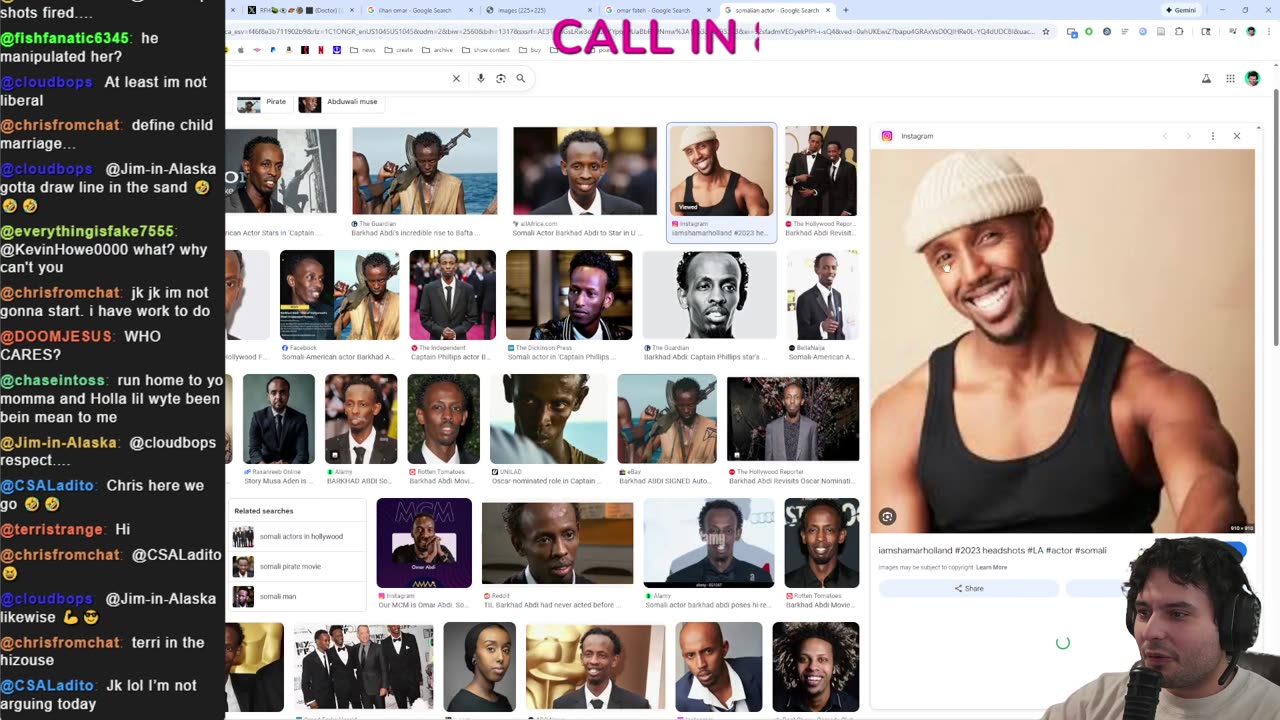Open Instagram Our MCM is Omar Abdi image
This screenshot has height=720, width=1280.
coord(424,543)
